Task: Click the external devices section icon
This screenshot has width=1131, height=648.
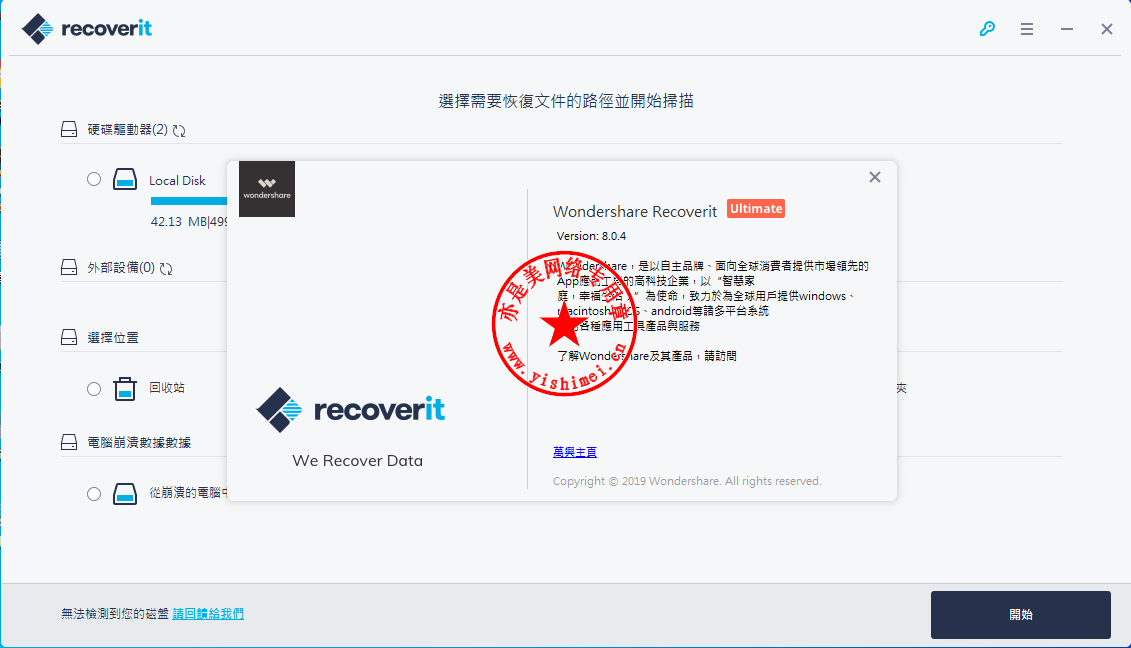Action: (69, 267)
